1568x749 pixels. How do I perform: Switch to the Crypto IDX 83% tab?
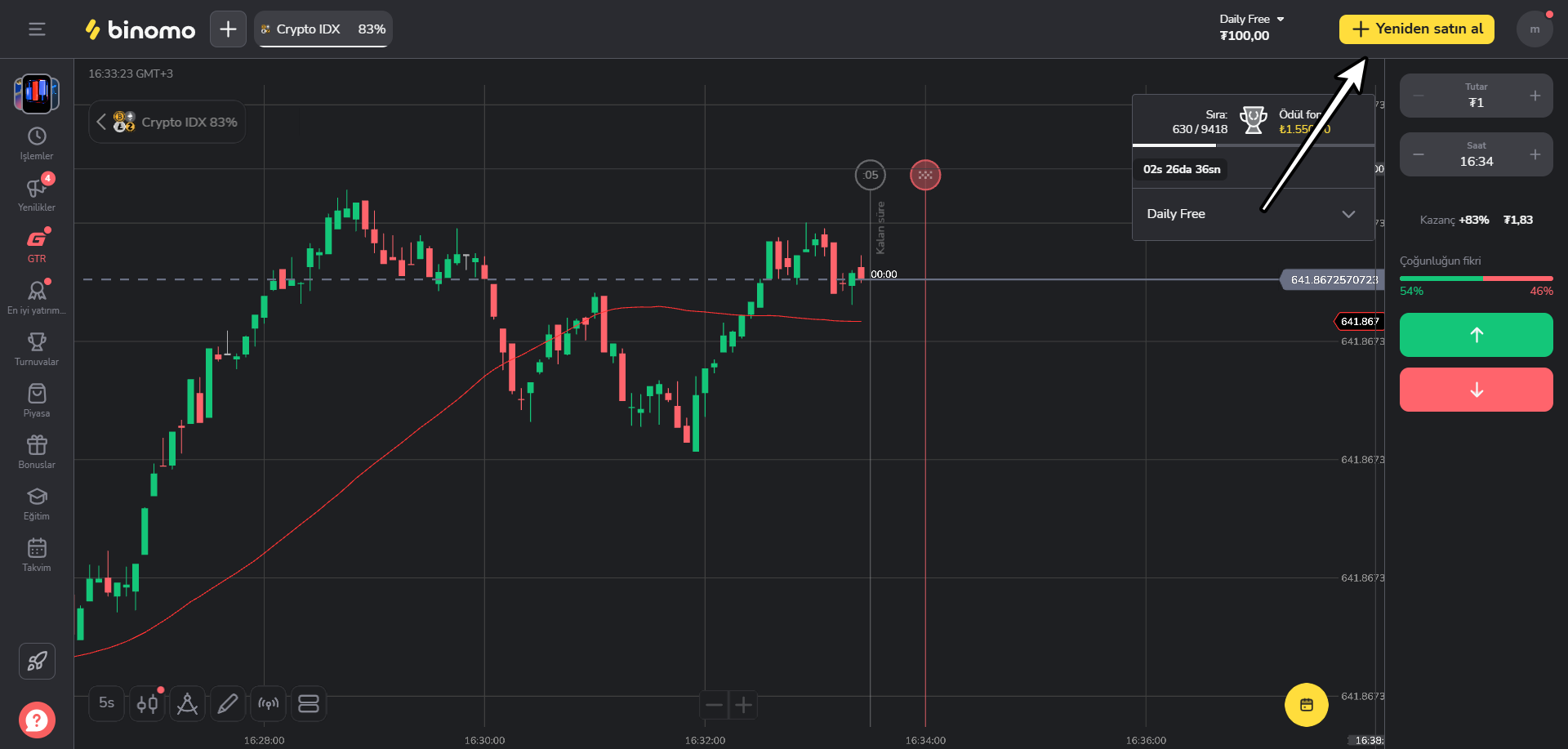coord(323,29)
